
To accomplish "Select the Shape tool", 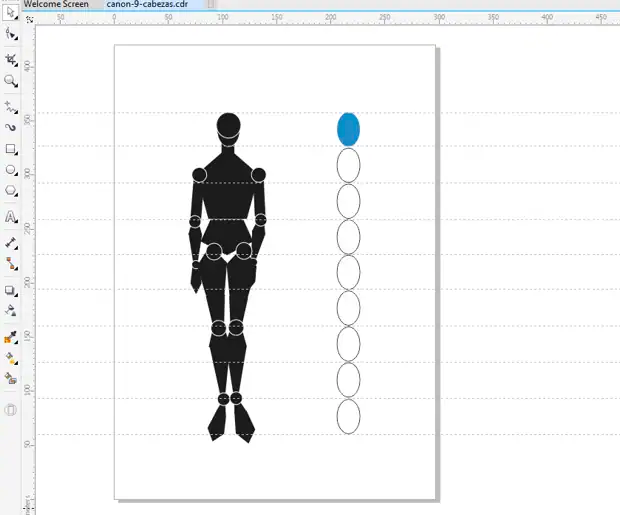I will point(11,35).
